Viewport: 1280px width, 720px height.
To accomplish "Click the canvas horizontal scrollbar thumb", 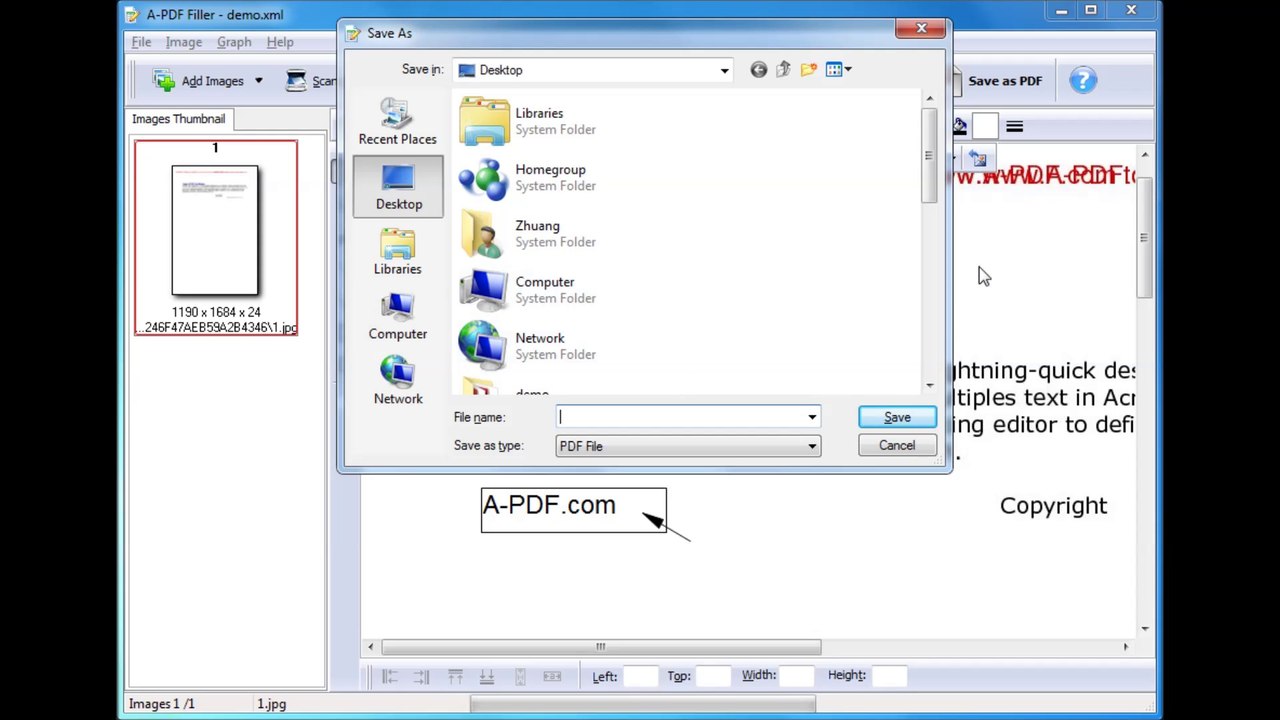I will pyautogui.click(x=601, y=647).
